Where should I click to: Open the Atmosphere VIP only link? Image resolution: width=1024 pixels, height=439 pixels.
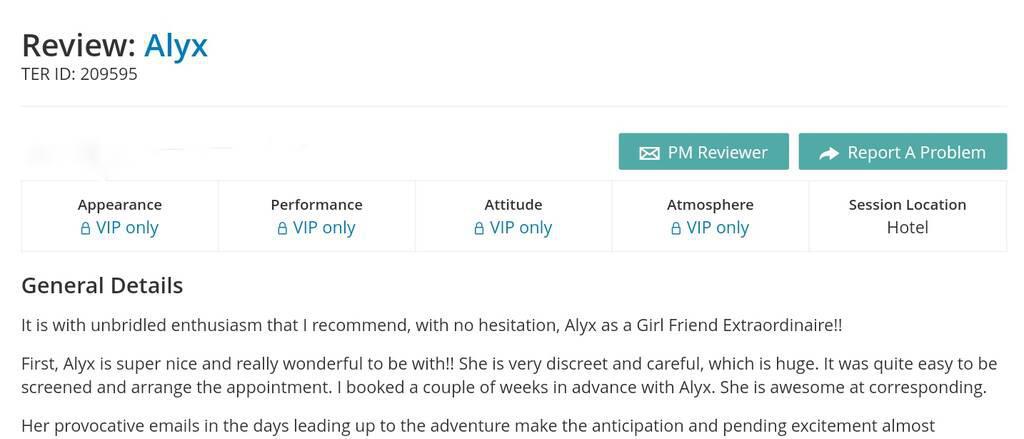[717, 228]
